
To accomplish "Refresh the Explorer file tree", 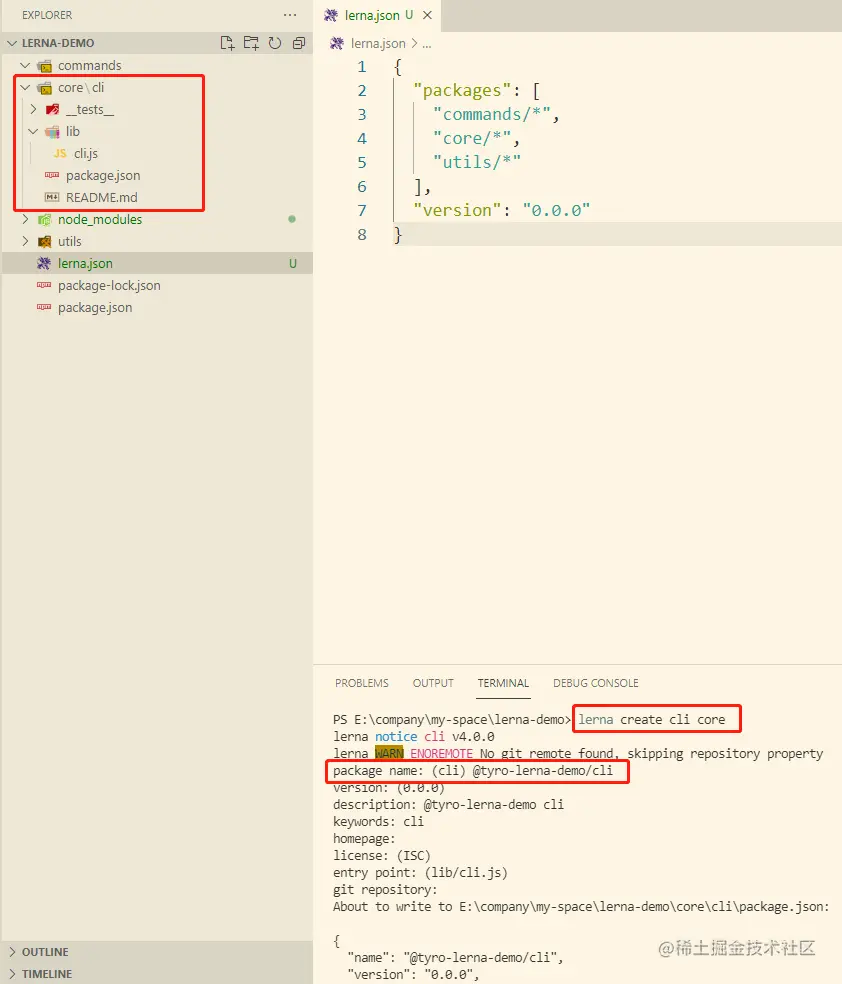I will (x=275, y=43).
